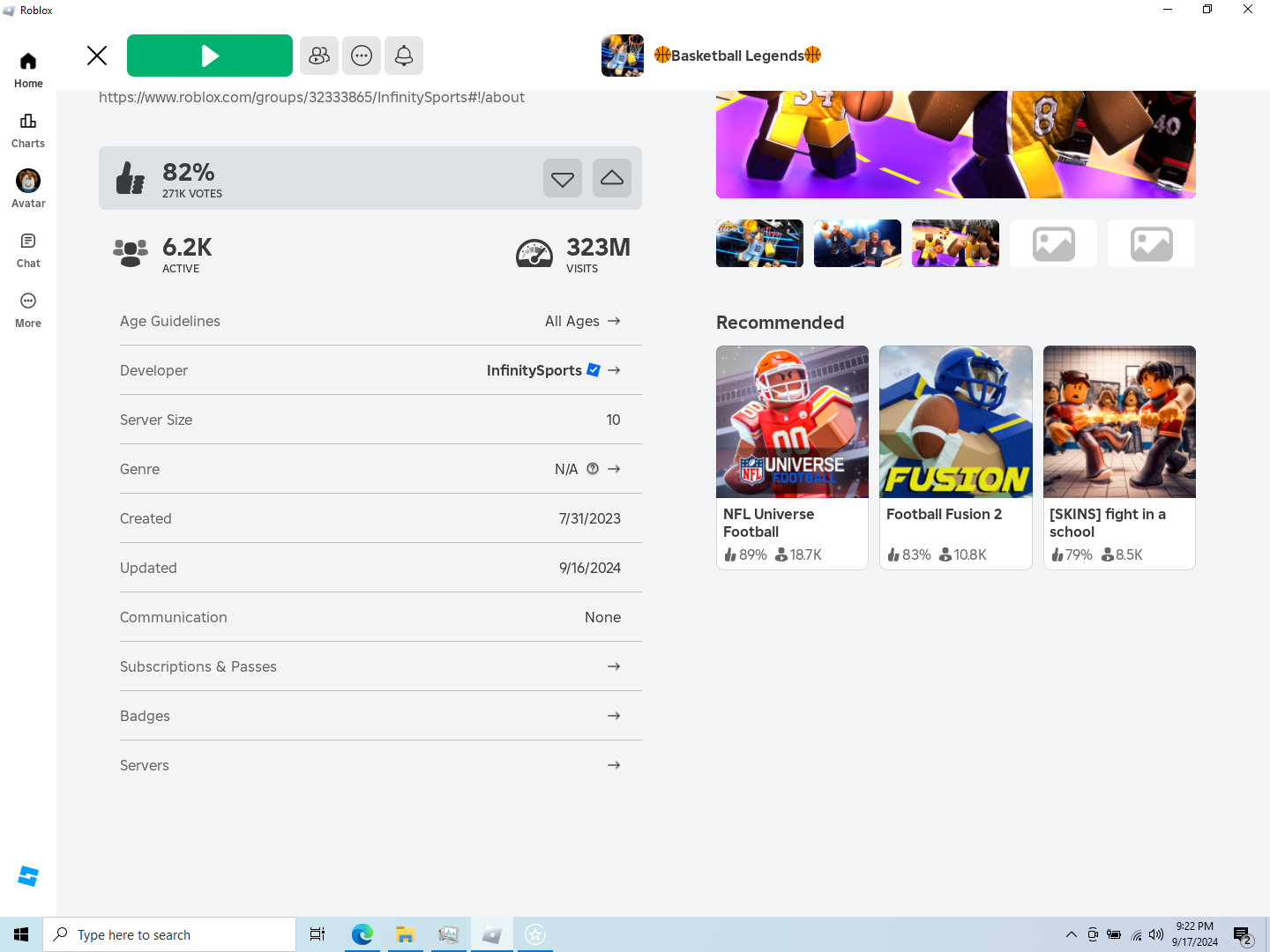Click the thumbs up rating icon
1270x952 pixels.
point(131,178)
